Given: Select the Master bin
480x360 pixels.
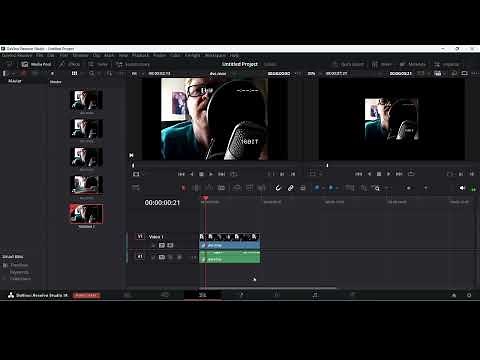Looking at the screenshot, I should [x=15, y=81].
